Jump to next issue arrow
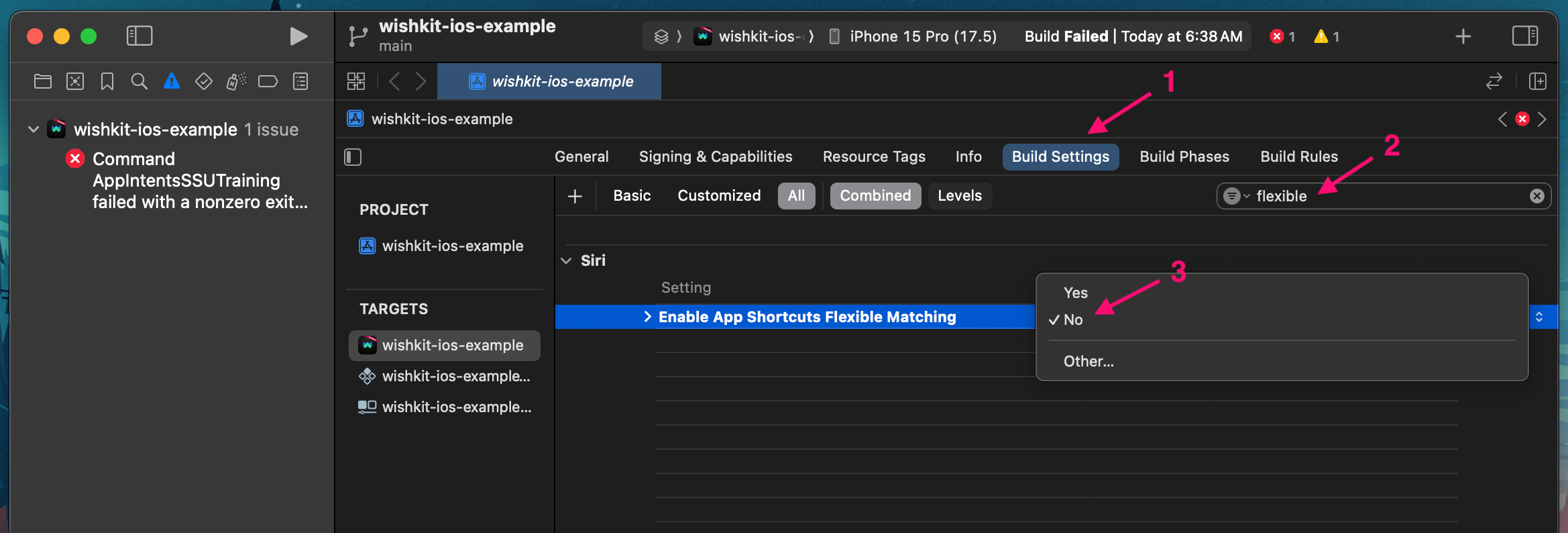 click(1542, 119)
